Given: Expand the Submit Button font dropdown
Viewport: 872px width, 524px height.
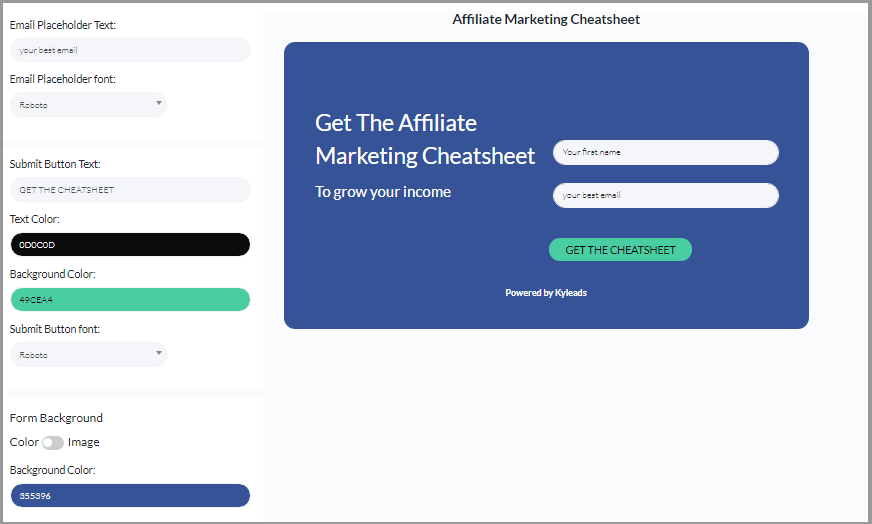Looking at the screenshot, I should [x=88, y=354].
